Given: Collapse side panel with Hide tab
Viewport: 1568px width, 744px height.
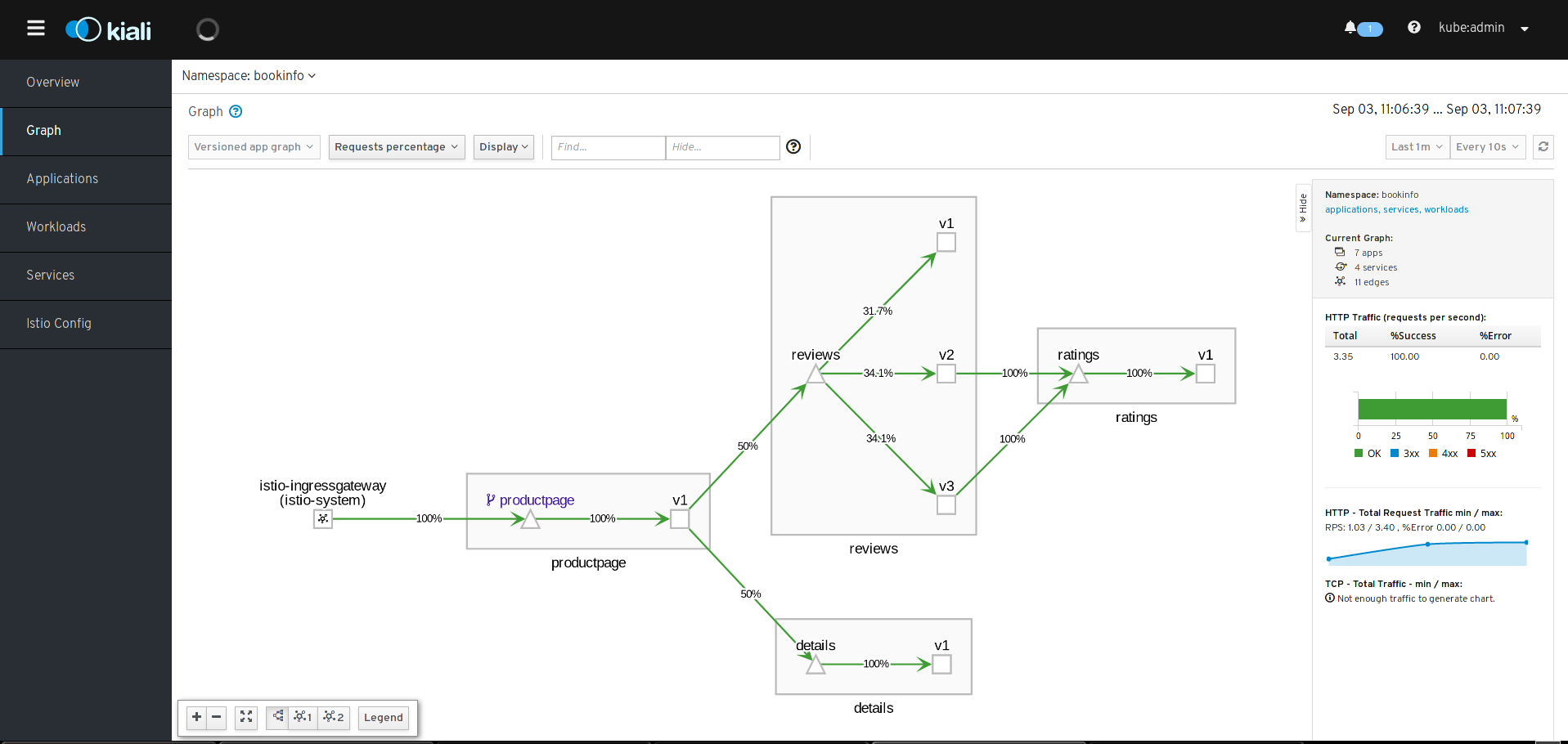Looking at the screenshot, I should point(1303,208).
